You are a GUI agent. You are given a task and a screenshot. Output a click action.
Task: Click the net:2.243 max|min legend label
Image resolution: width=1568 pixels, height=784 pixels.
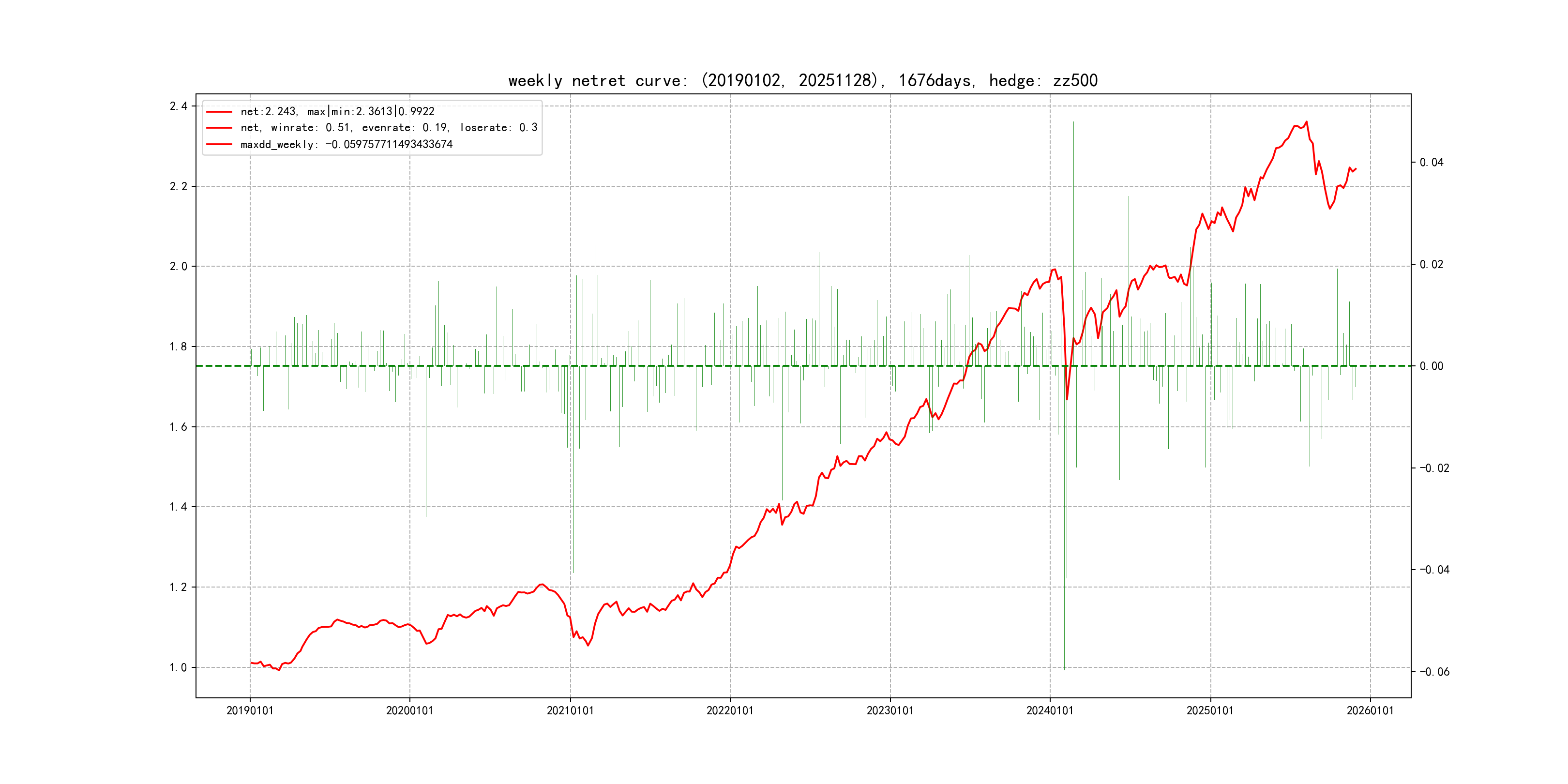pyautogui.click(x=337, y=112)
